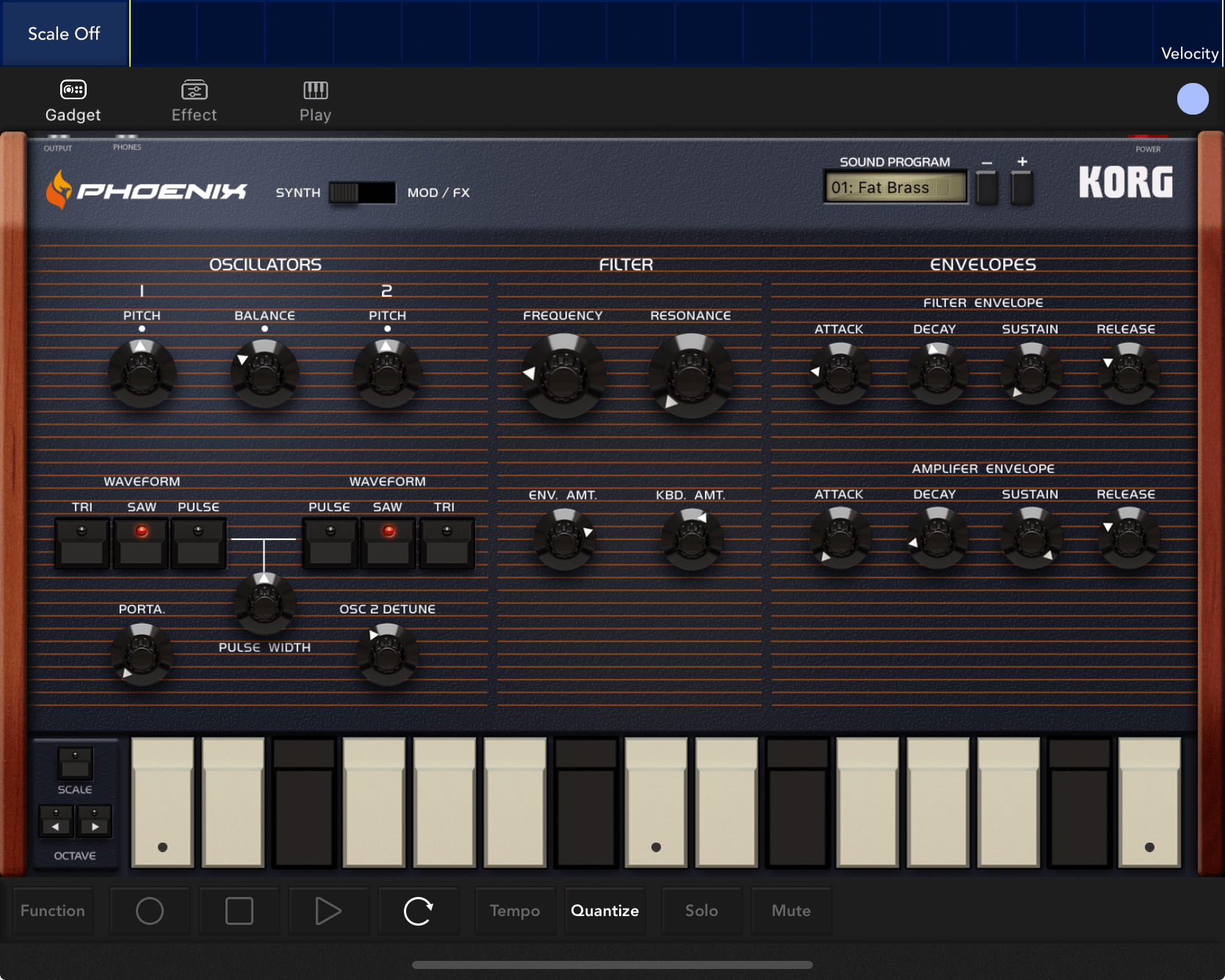This screenshot has width=1225, height=980.
Task: Select PULSE waveform for oscillator 2
Action: [x=330, y=544]
